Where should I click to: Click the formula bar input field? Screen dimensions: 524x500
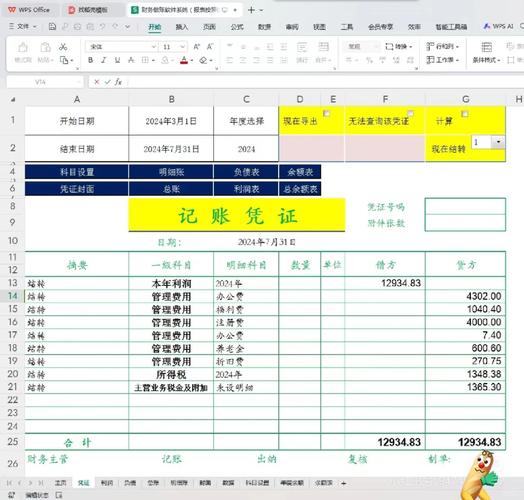(324, 82)
